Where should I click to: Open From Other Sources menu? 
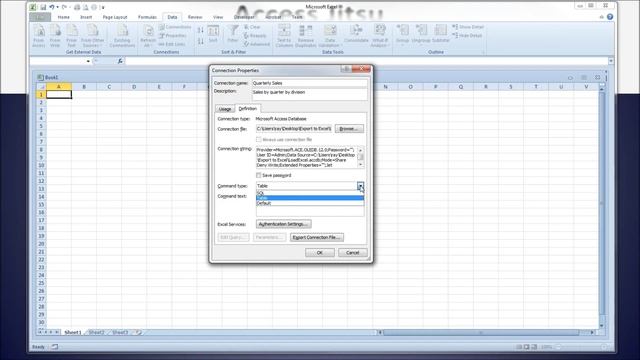[93, 36]
